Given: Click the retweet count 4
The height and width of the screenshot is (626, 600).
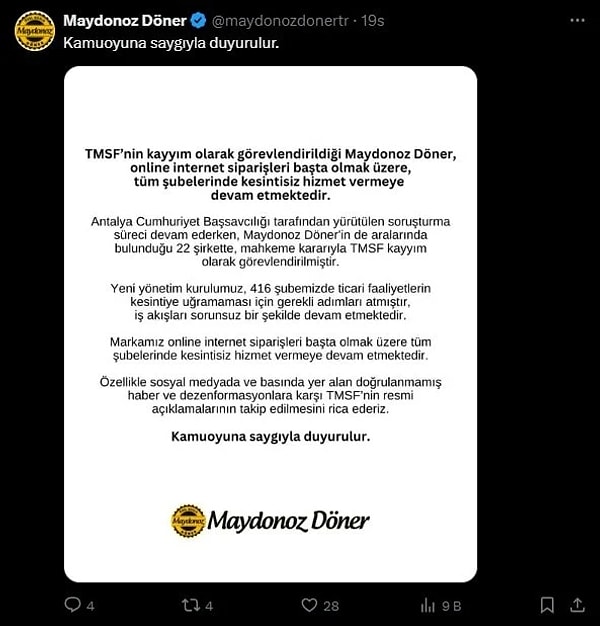Looking at the screenshot, I should tap(209, 606).
